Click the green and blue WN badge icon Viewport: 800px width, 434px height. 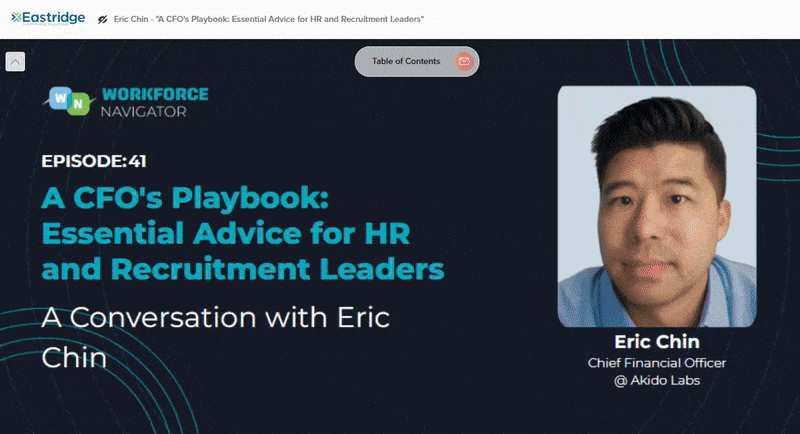point(68,102)
